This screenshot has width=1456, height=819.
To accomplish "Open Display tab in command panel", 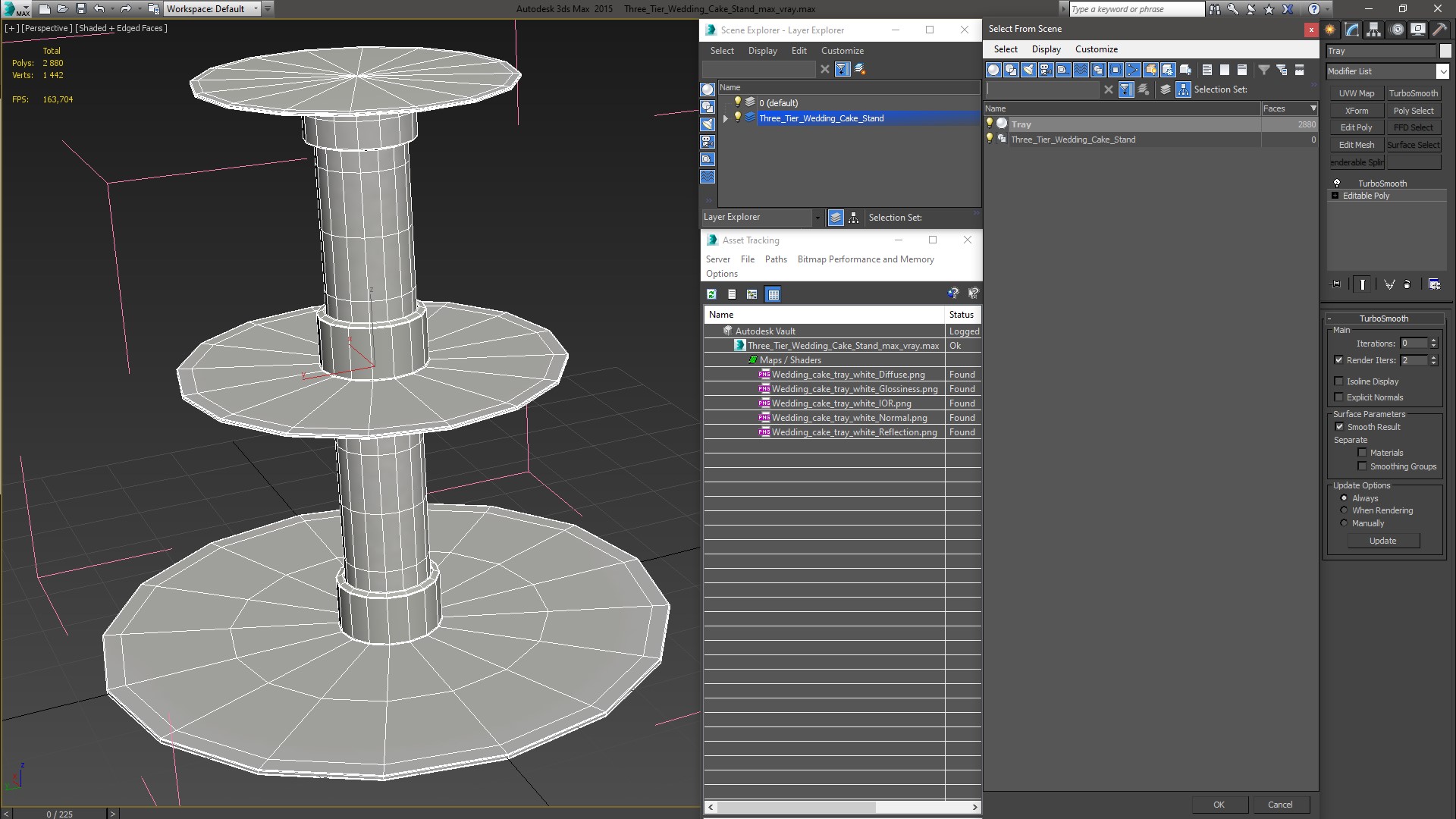I will (1418, 30).
